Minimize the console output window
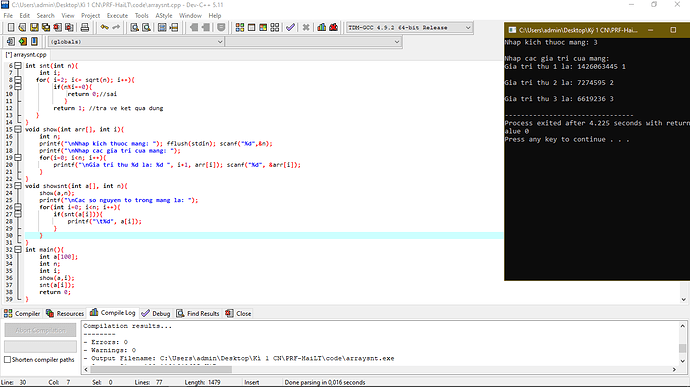690x387 pixels. tap(650, 30)
